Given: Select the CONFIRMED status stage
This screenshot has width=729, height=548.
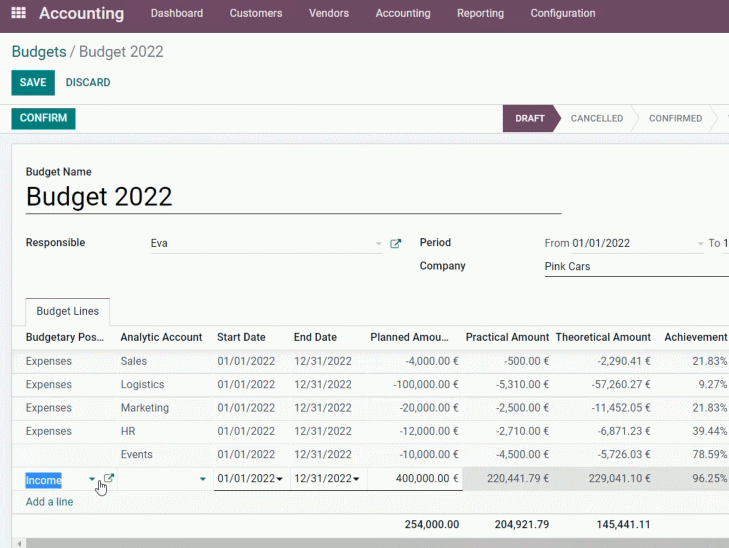Looking at the screenshot, I should [x=676, y=119].
